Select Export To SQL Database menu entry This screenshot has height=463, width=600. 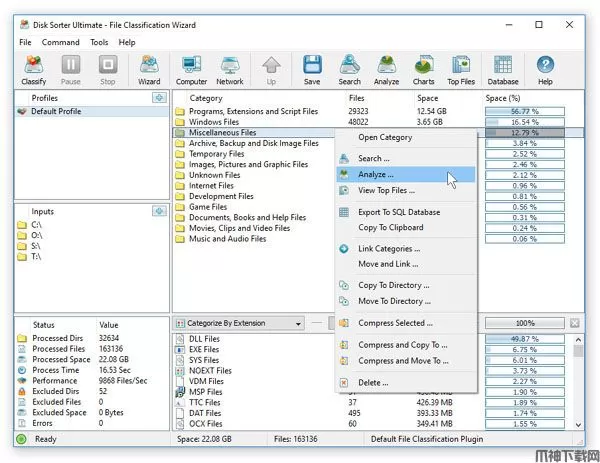point(398,212)
